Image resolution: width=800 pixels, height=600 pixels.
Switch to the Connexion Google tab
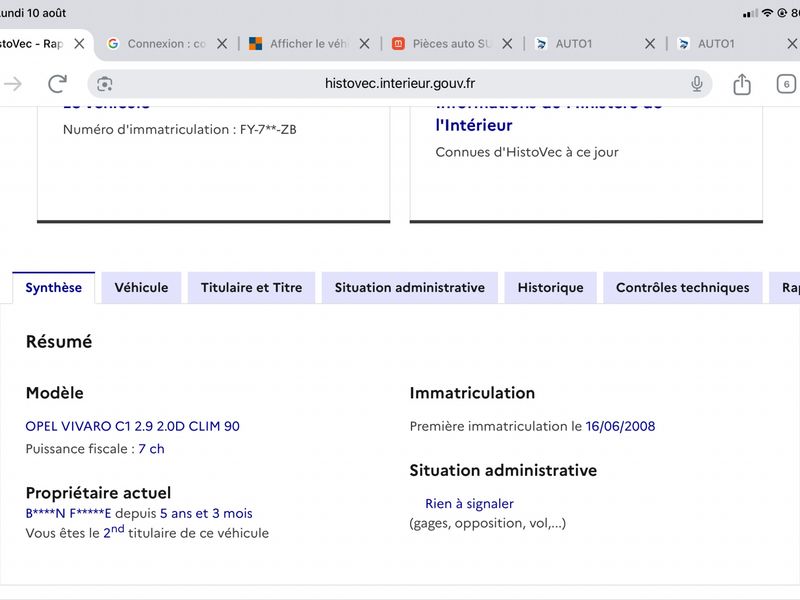[166, 44]
